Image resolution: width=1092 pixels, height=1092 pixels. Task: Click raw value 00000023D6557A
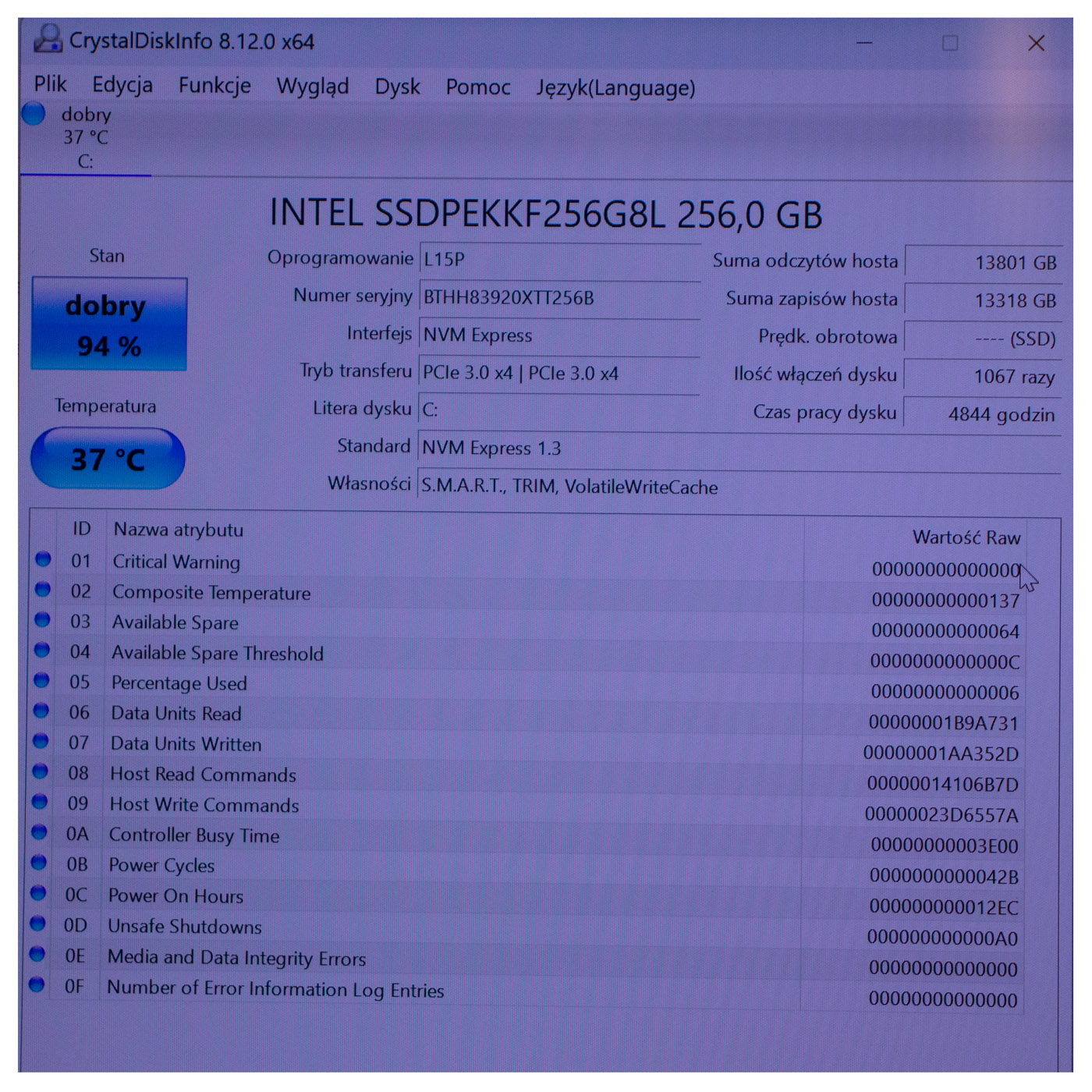click(941, 815)
